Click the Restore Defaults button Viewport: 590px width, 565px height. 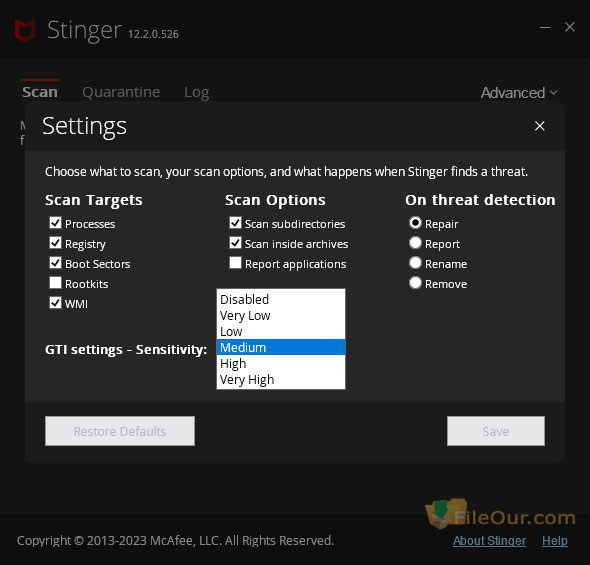click(x=120, y=431)
